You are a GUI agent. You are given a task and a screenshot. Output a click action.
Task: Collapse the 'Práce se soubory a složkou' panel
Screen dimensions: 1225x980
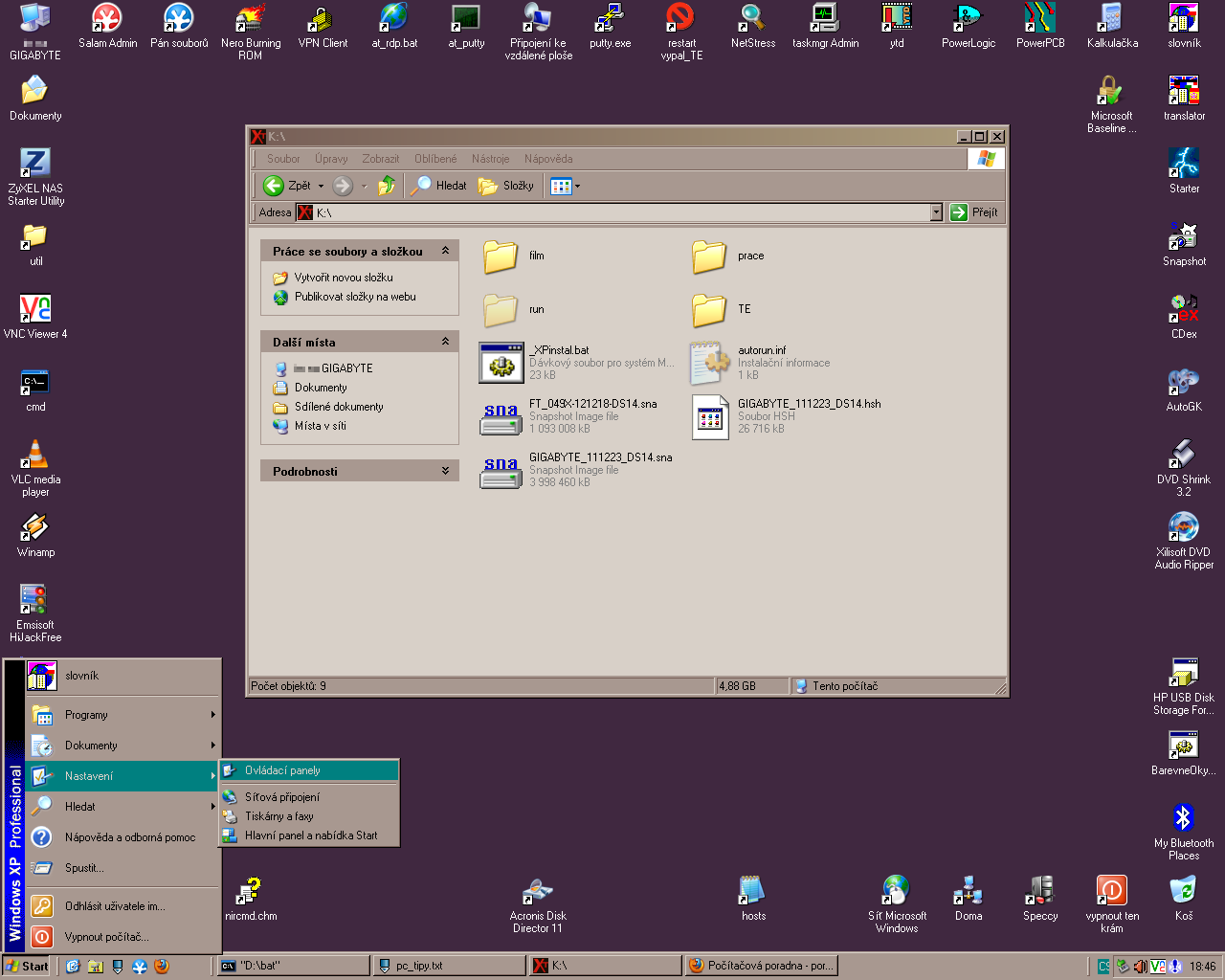[x=445, y=251]
